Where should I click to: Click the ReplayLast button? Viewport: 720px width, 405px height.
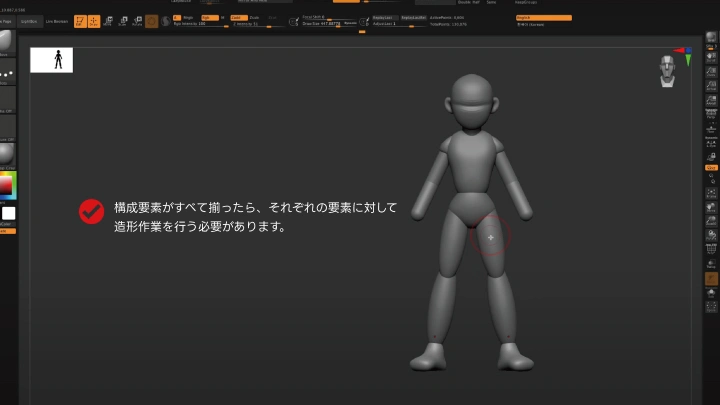click(385, 17)
